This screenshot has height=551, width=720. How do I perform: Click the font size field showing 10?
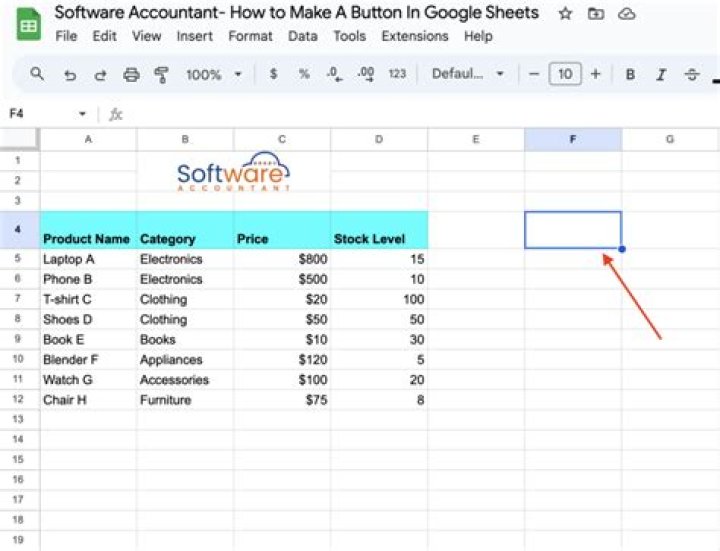coord(565,74)
